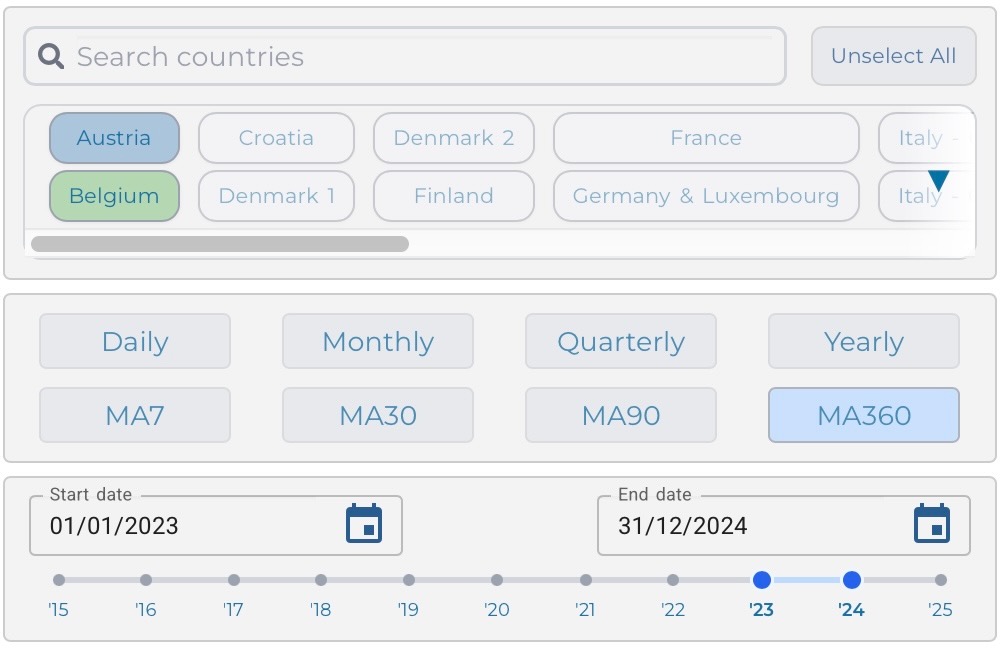The height and width of the screenshot is (650, 1004).
Task: Jump to the '19 timeline point
Action: pyautogui.click(x=409, y=580)
